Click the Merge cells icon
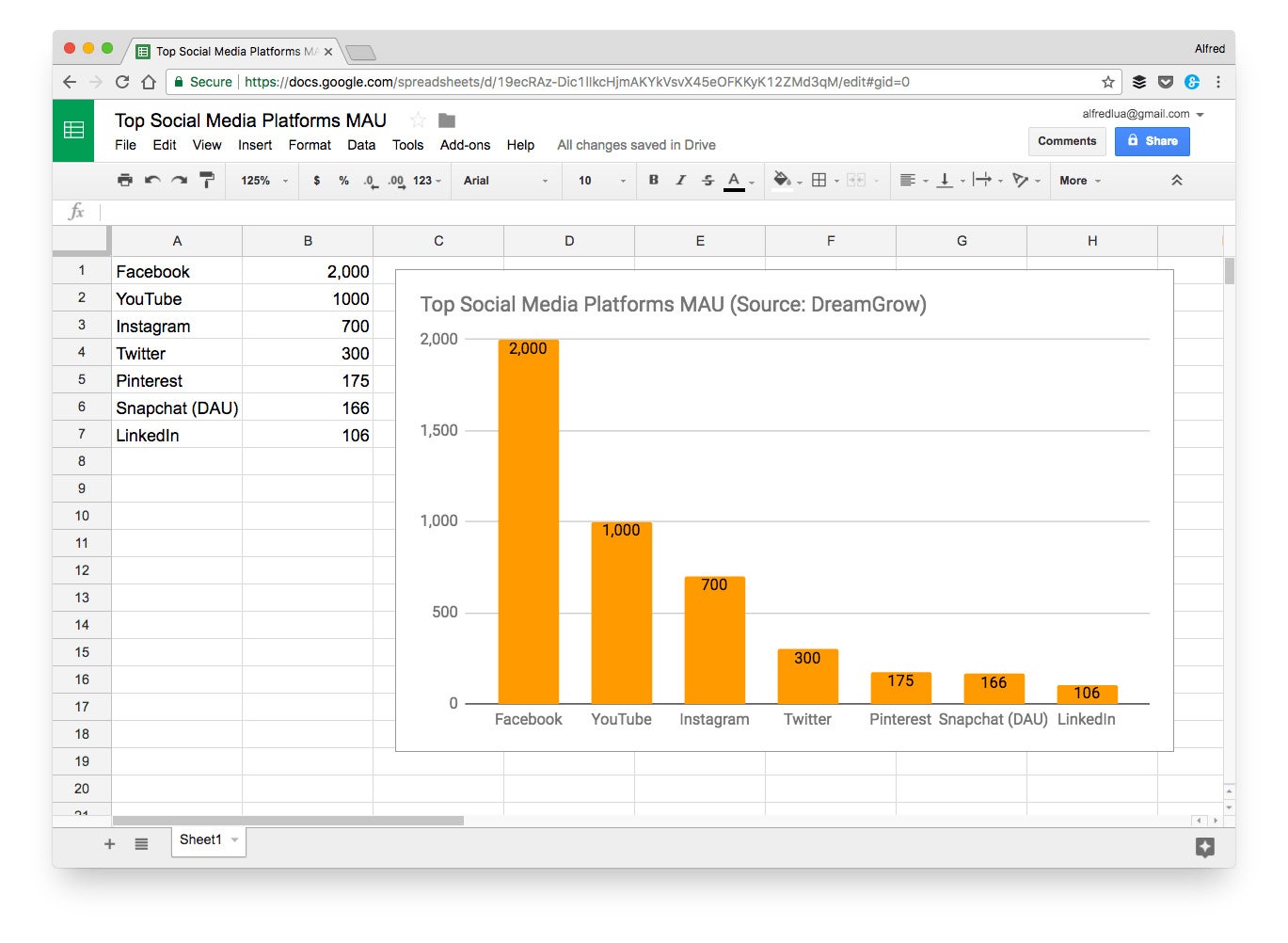 tap(856, 180)
